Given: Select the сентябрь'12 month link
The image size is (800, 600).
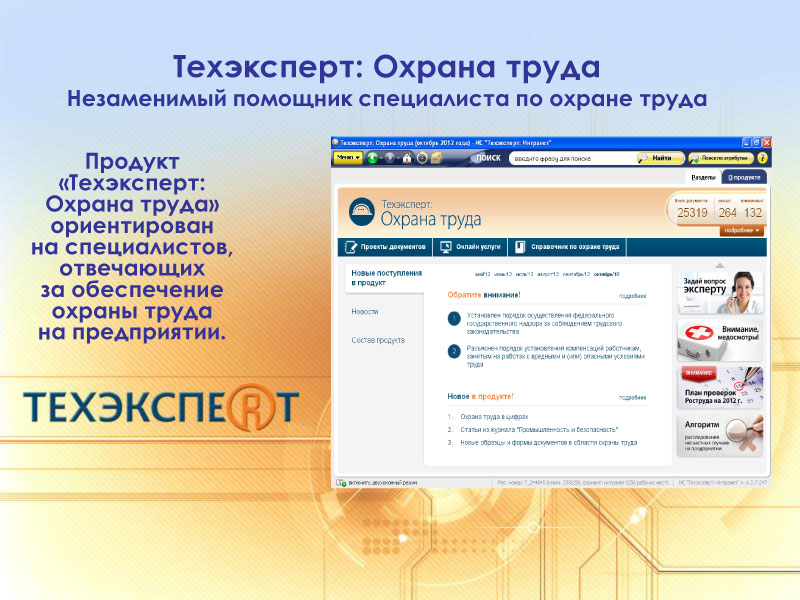Looking at the screenshot, I should [x=576, y=274].
